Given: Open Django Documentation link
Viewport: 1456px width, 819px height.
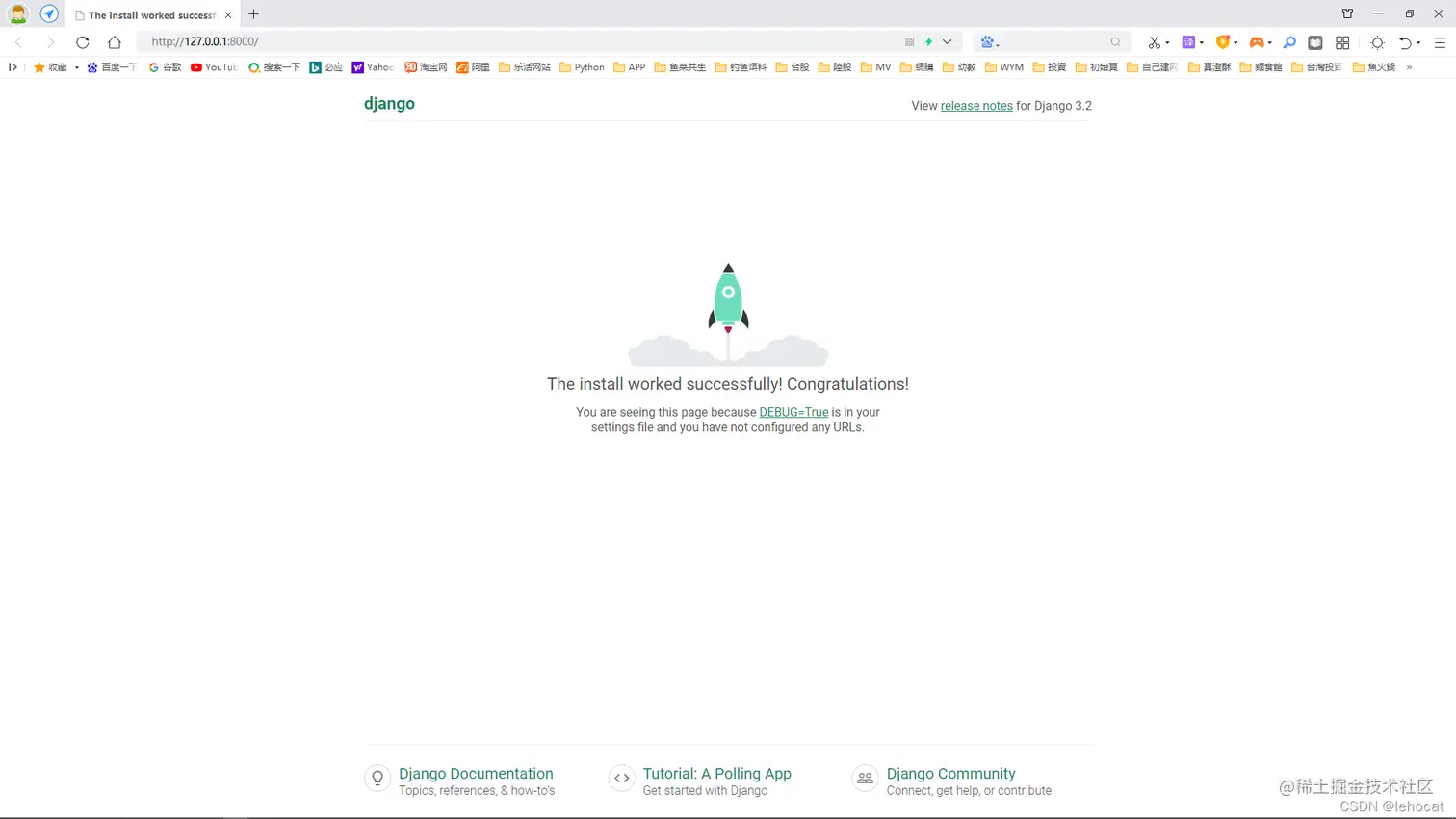Looking at the screenshot, I should (x=476, y=774).
